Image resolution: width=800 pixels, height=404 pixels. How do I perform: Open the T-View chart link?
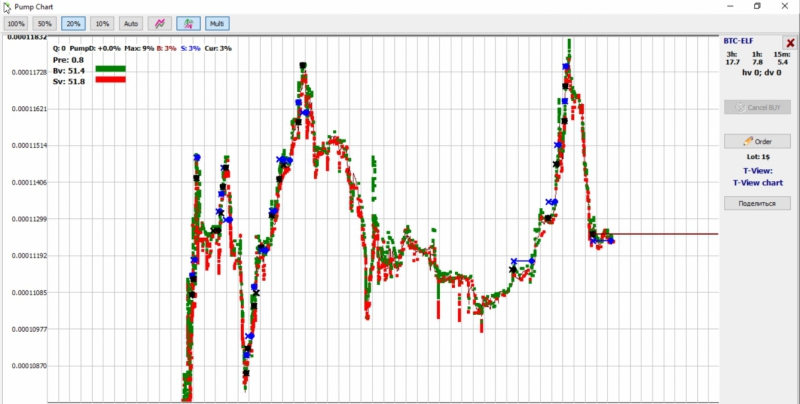click(x=758, y=183)
